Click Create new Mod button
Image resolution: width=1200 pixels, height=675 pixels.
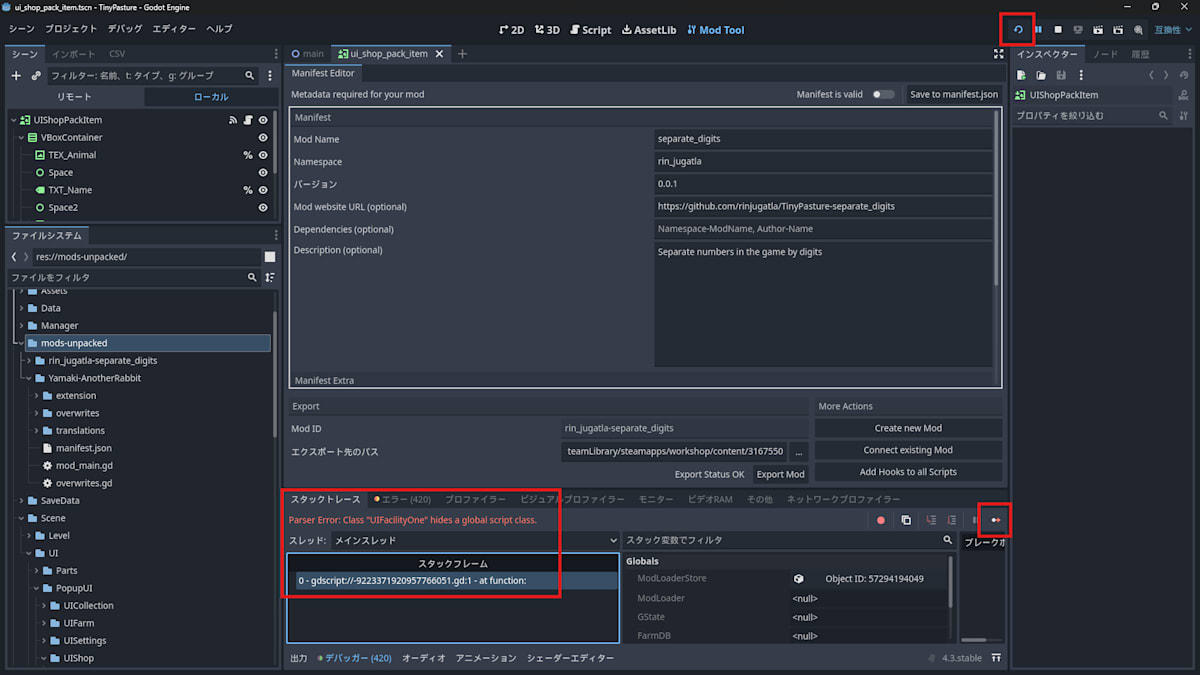coord(908,428)
